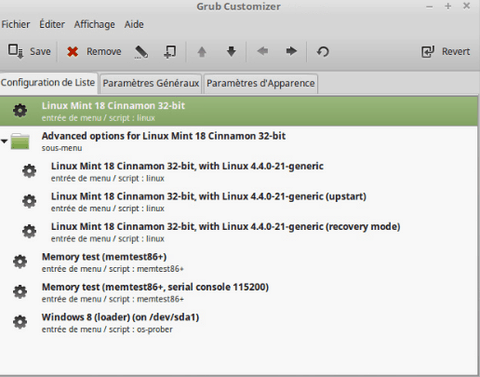Open the Fichier menu
This screenshot has height=377, width=480.
point(16,24)
